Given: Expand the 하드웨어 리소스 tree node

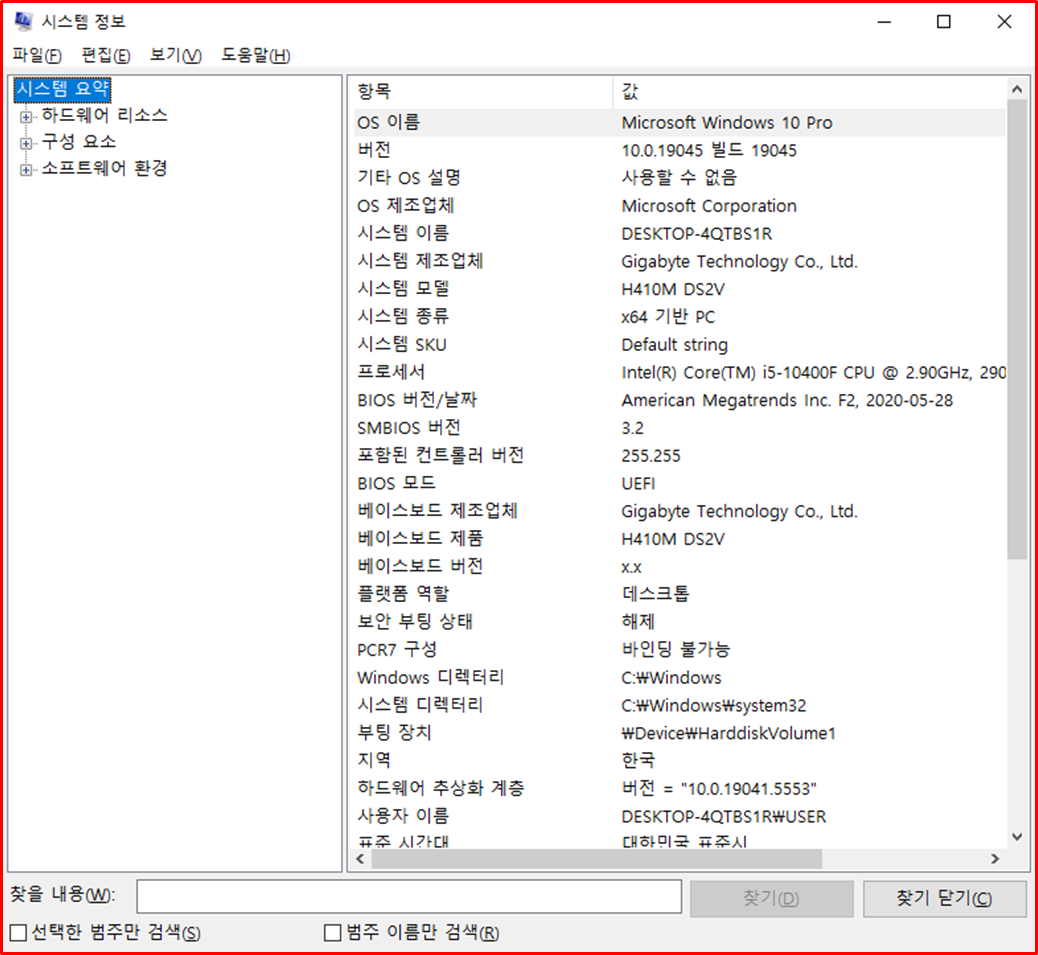Looking at the screenshot, I should [26, 116].
